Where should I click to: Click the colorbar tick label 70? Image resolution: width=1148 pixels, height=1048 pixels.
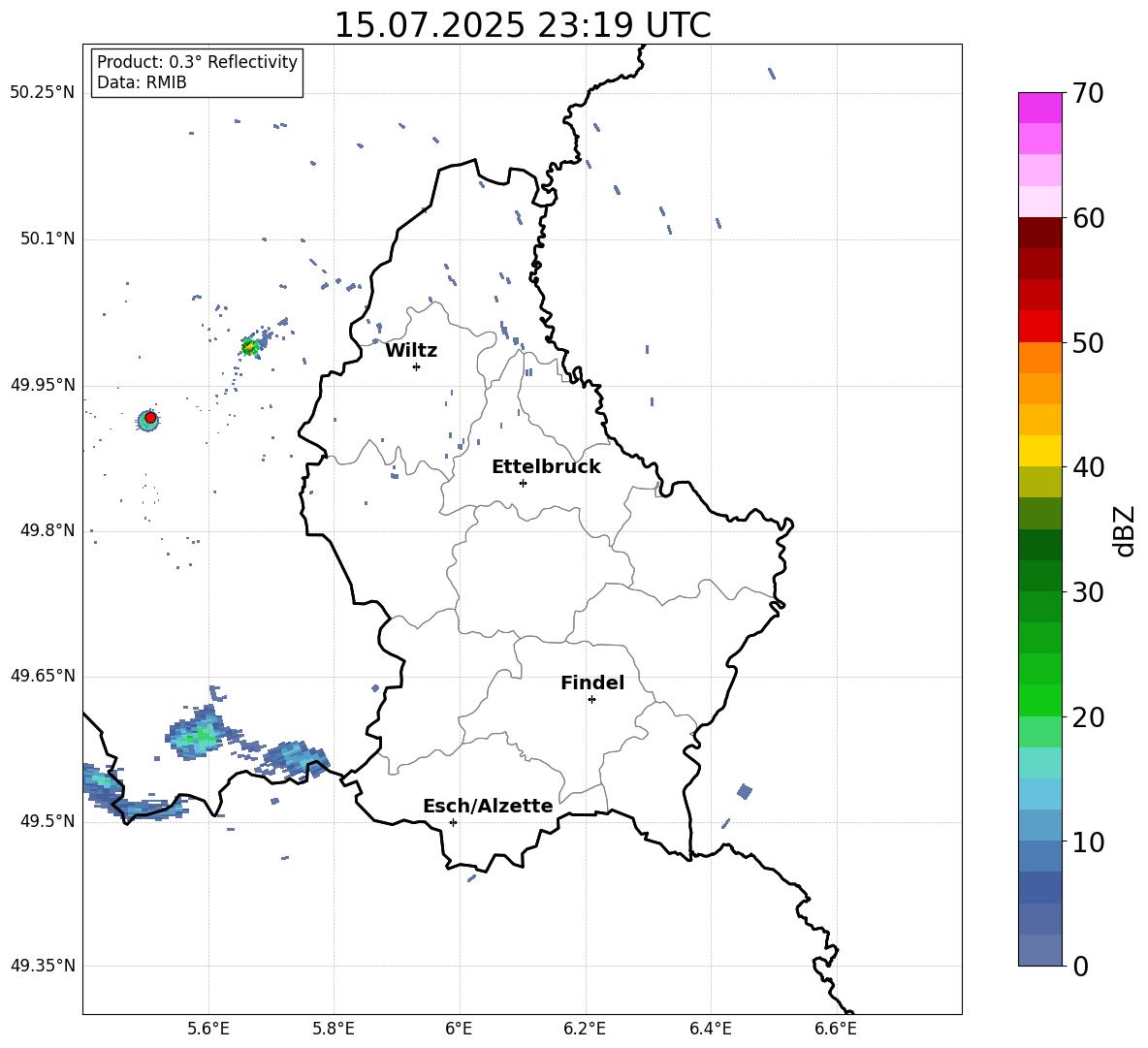tap(1088, 94)
